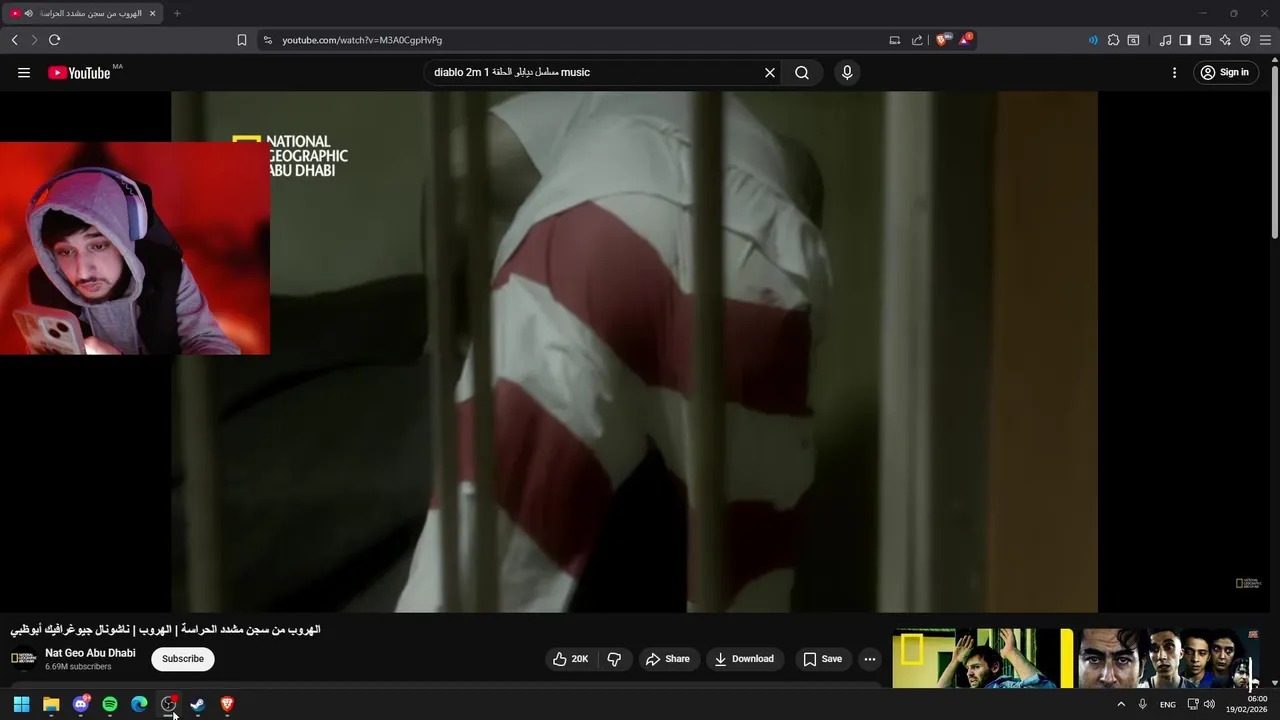1280x720 pixels.
Task: Click the tray microphone icon
Action: (x=1142, y=704)
